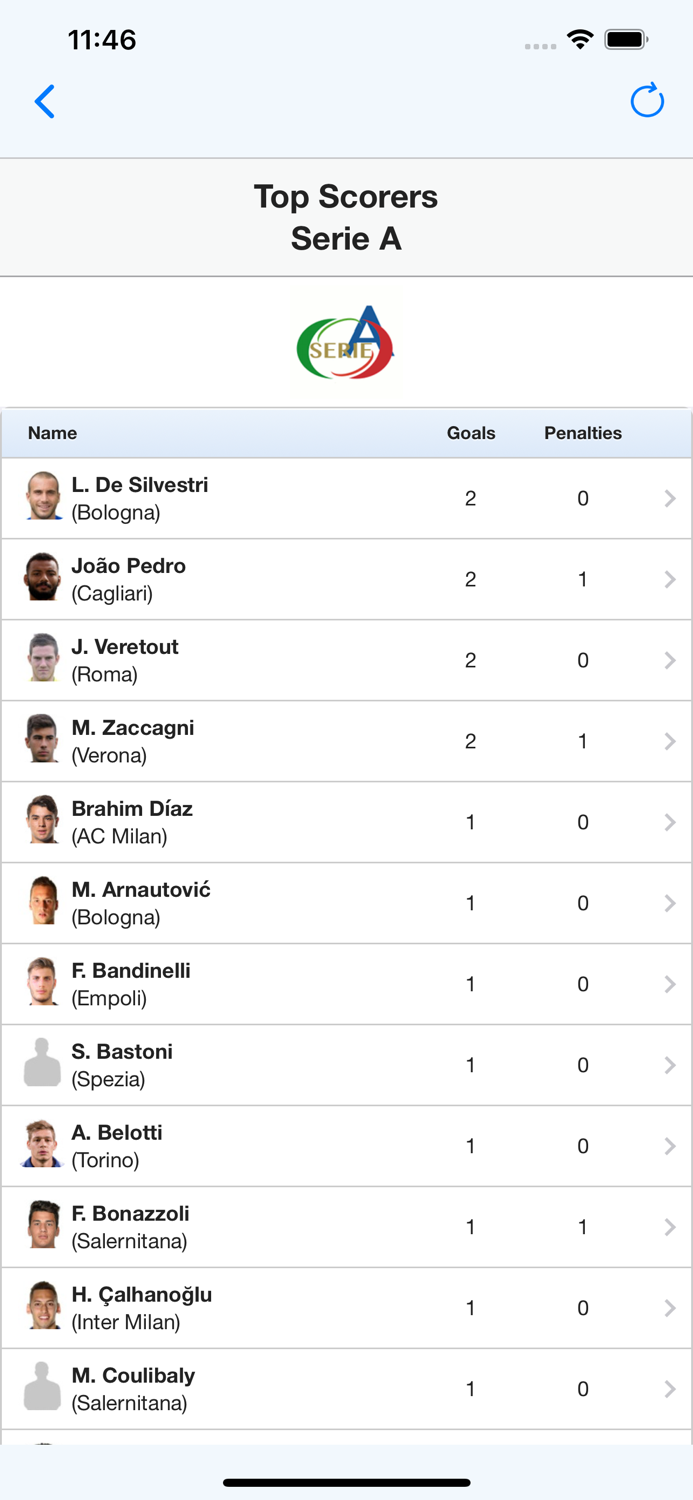
Task: Open M. Arnautović's player entry
Action: [x=346, y=902]
